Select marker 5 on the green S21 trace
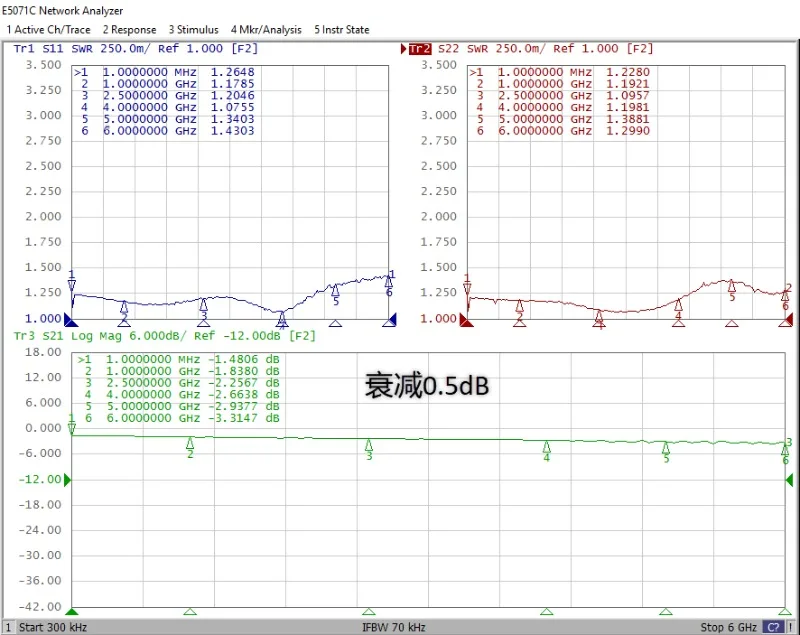The width and height of the screenshot is (800, 635). [x=666, y=451]
